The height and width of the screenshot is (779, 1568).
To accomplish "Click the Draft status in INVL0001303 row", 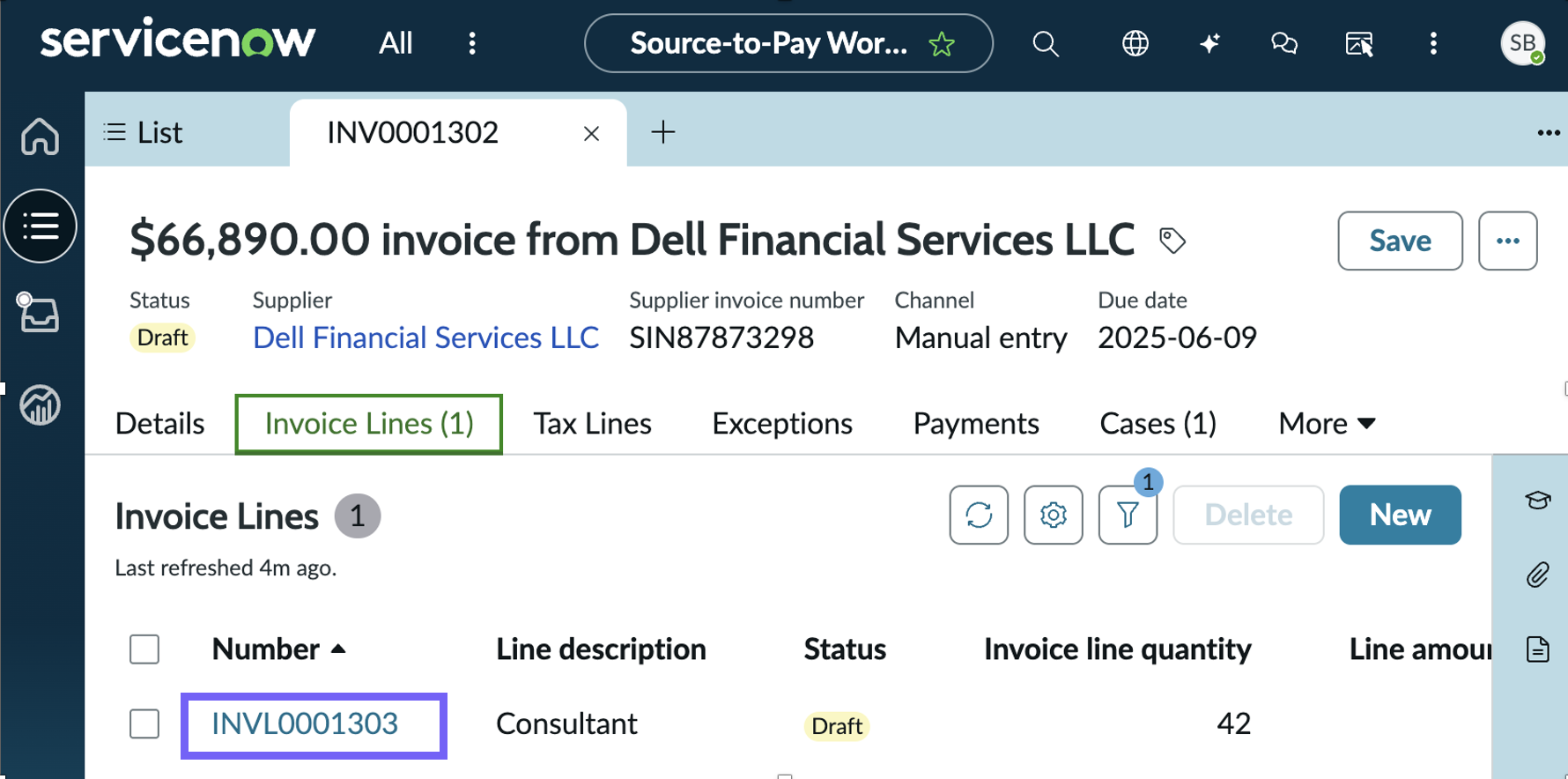I will click(x=836, y=726).
